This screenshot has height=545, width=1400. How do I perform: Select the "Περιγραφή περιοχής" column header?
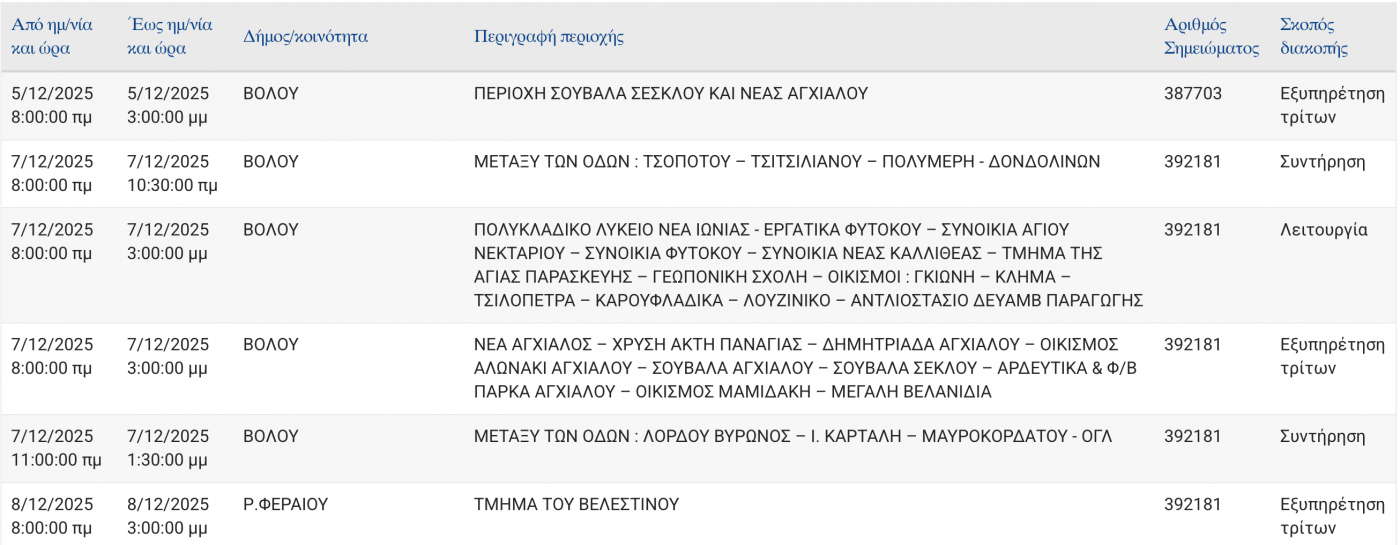(549, 37)
